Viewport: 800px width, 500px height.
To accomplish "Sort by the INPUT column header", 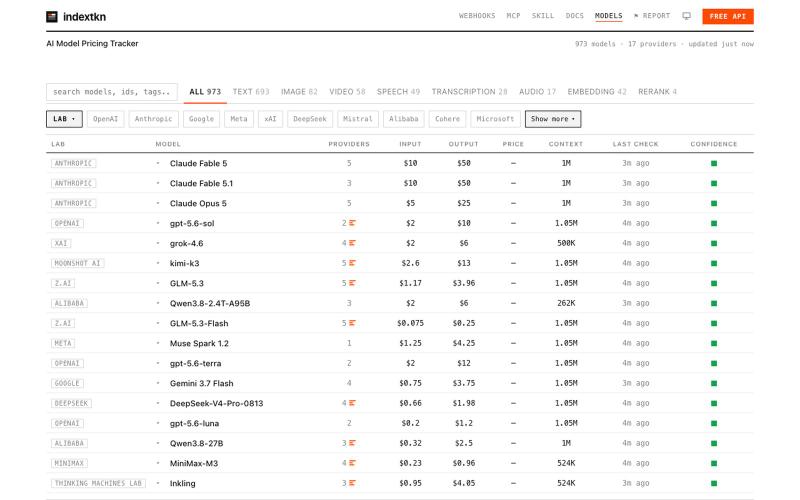I will coord(410,144).
